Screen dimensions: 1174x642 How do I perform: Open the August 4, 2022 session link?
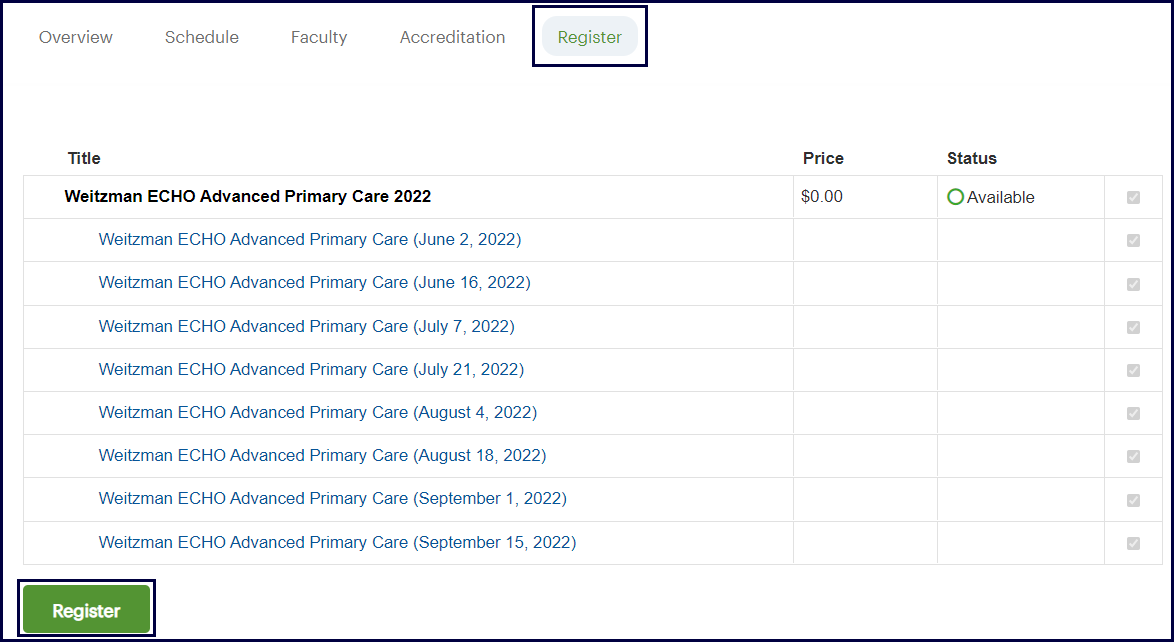point(317,412)
